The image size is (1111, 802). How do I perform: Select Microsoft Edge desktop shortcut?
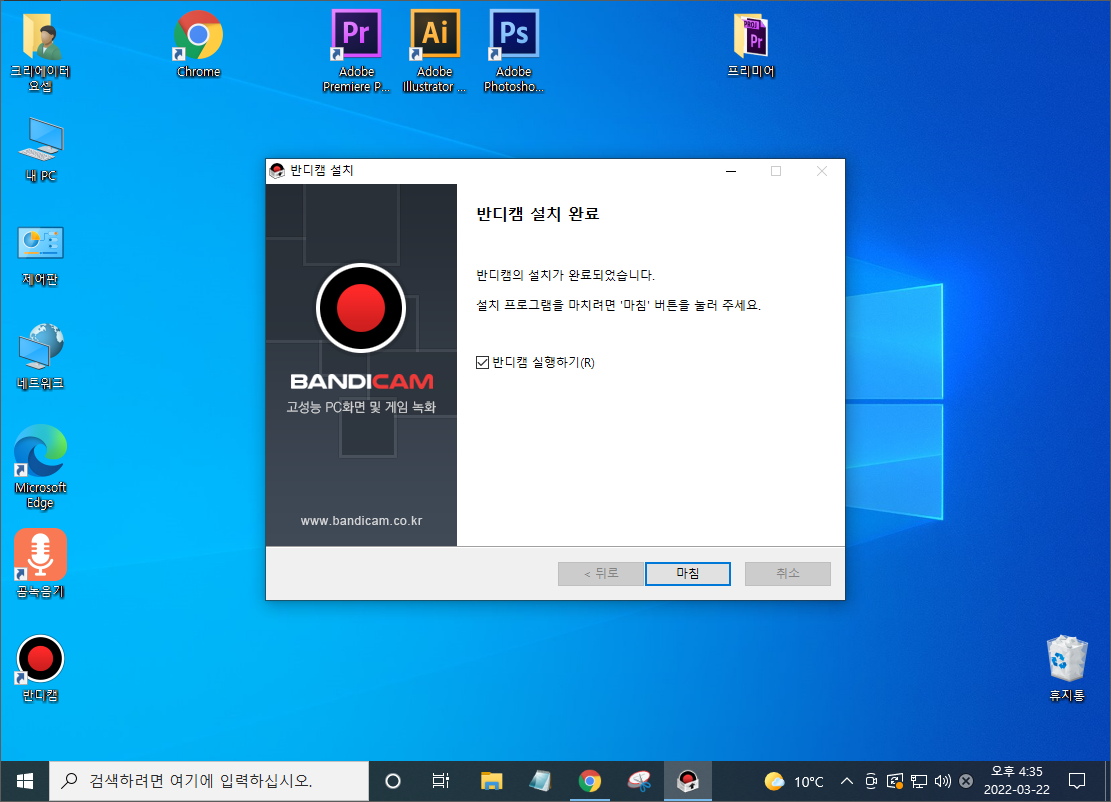tap(40, 467)
